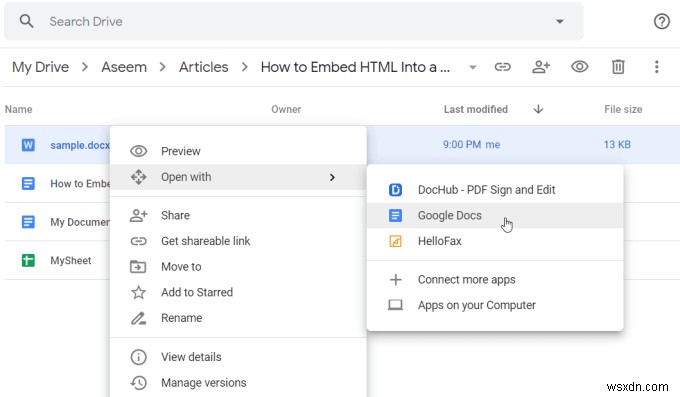Screen dimensions: 680x397
Task: Click the Preview eye icon in menu
Action: (x=138, y=151)
